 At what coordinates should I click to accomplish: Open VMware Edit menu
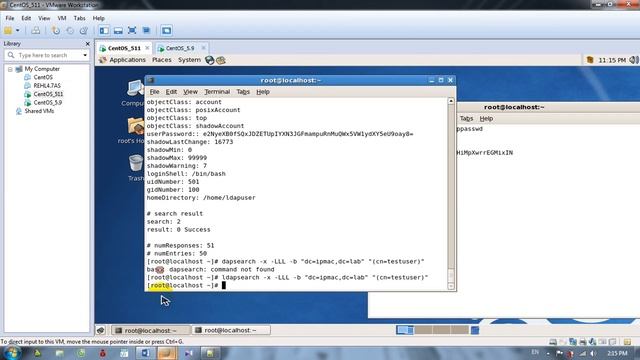[x=26, y=18]
